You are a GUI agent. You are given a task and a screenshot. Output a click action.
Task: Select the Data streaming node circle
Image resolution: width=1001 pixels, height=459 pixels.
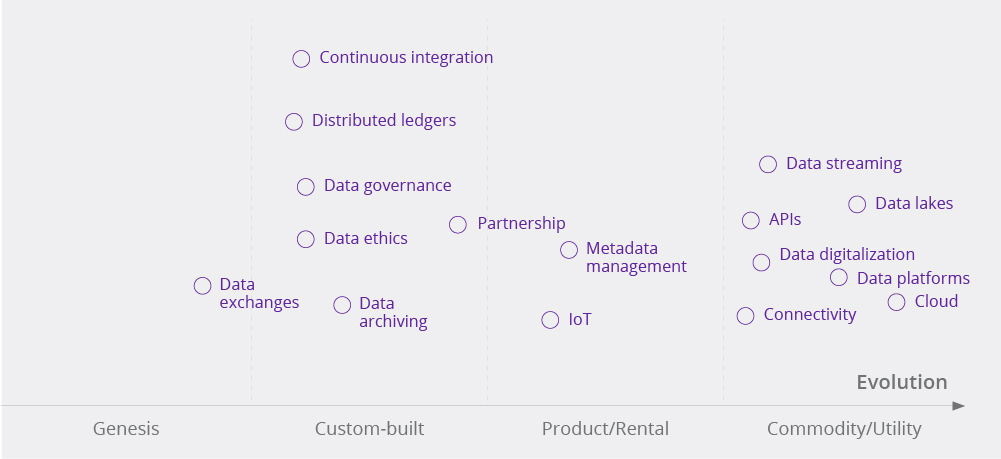[x=768, y=165]
